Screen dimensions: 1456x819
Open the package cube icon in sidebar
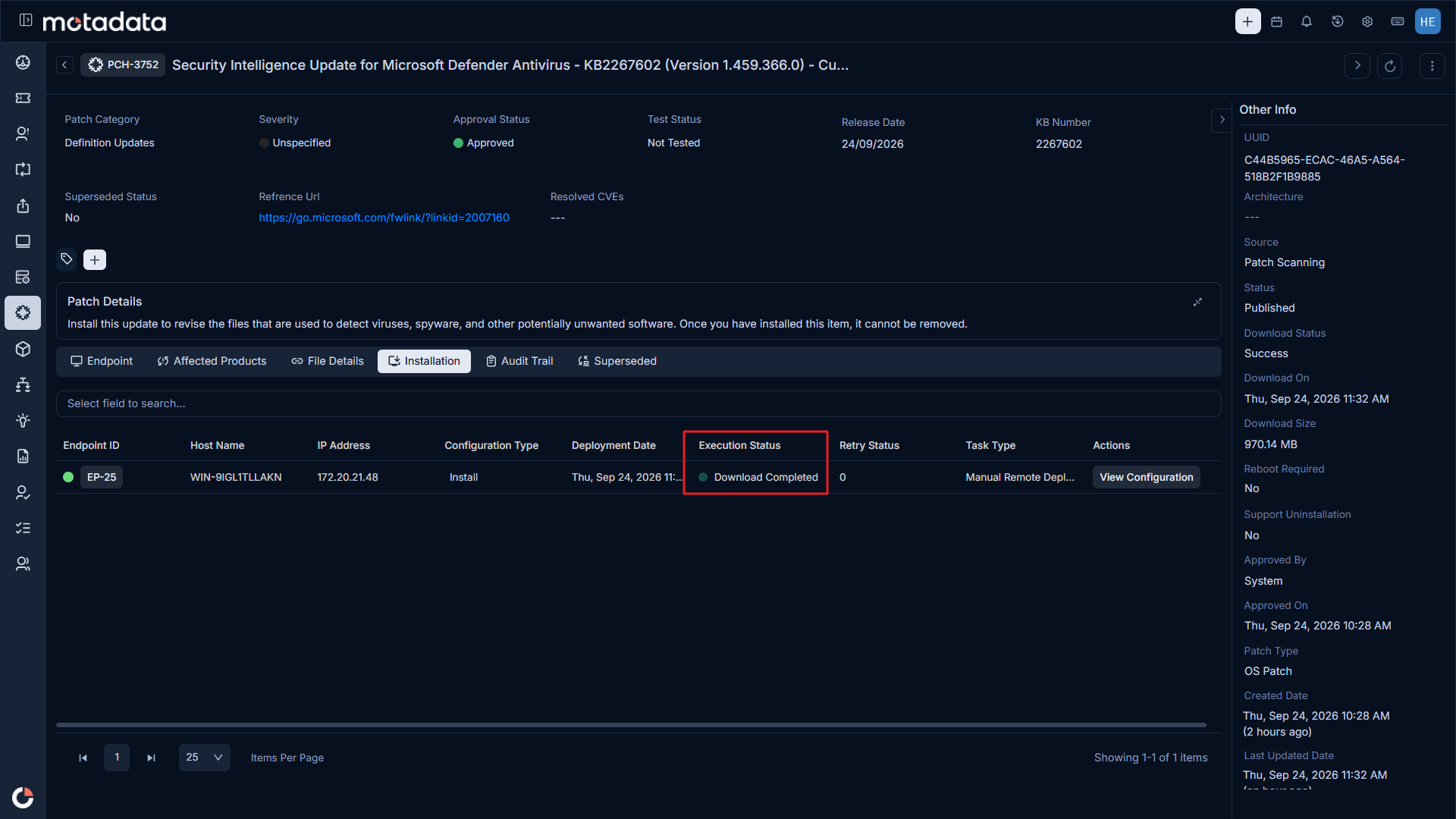point(23,349)
